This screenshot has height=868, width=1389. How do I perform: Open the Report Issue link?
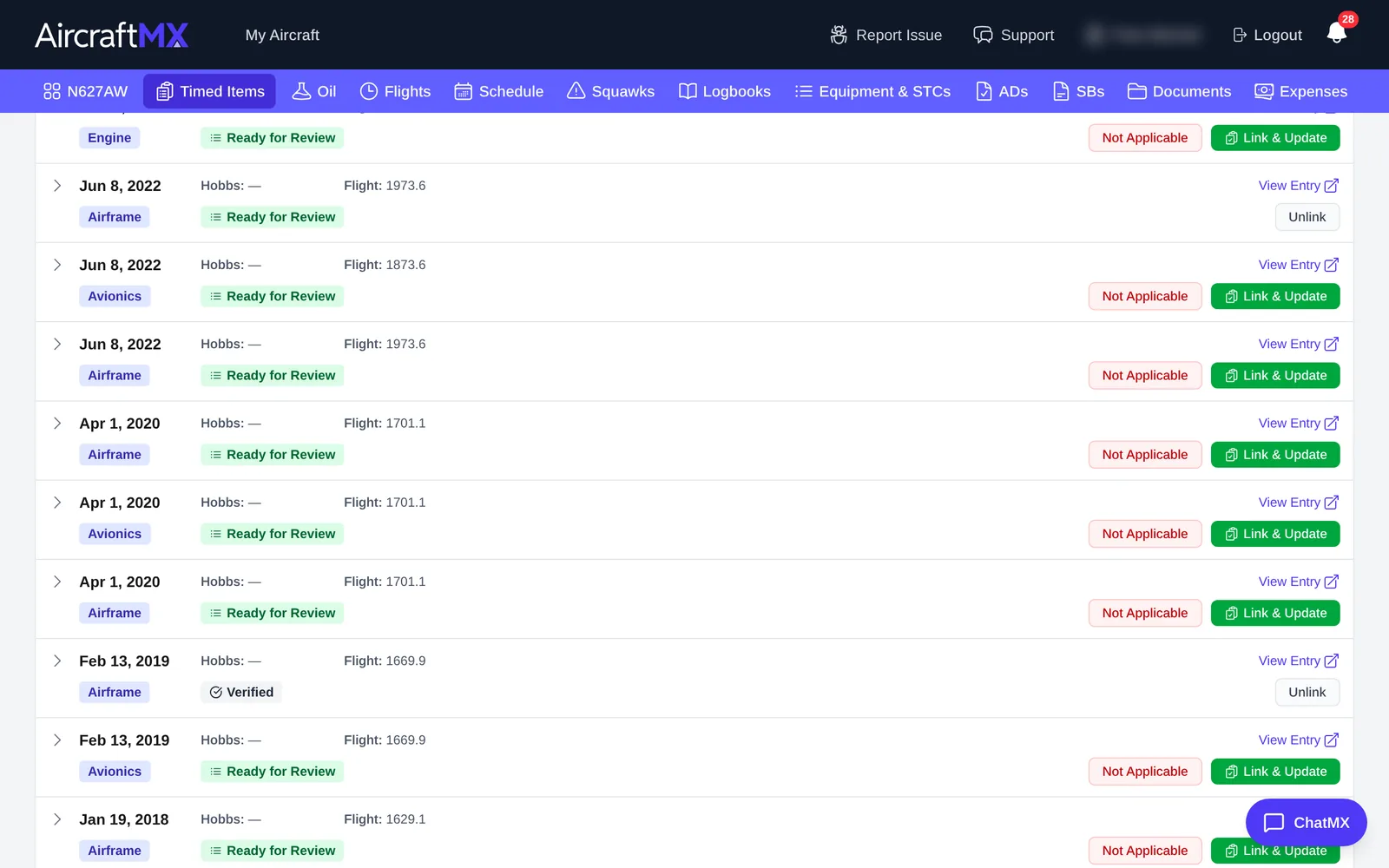point(886,35)
